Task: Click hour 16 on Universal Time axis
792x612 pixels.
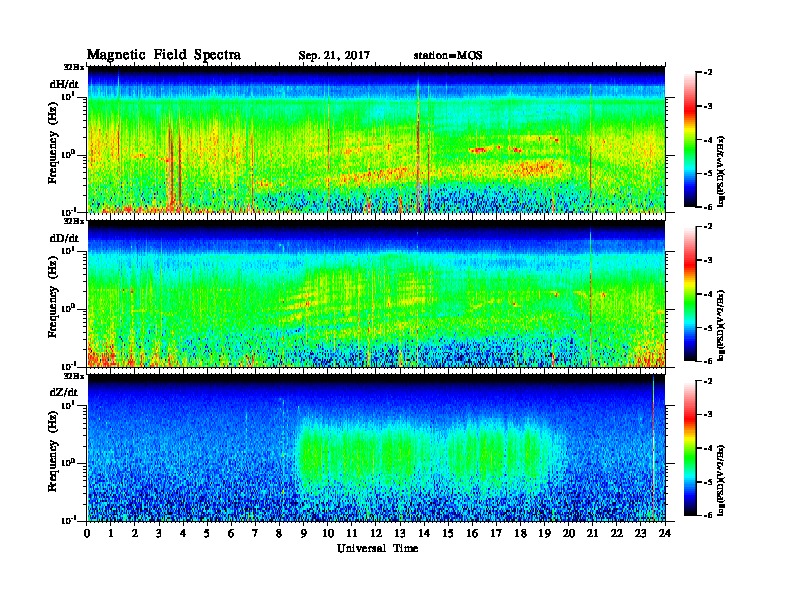Action: tap(472, 533)
